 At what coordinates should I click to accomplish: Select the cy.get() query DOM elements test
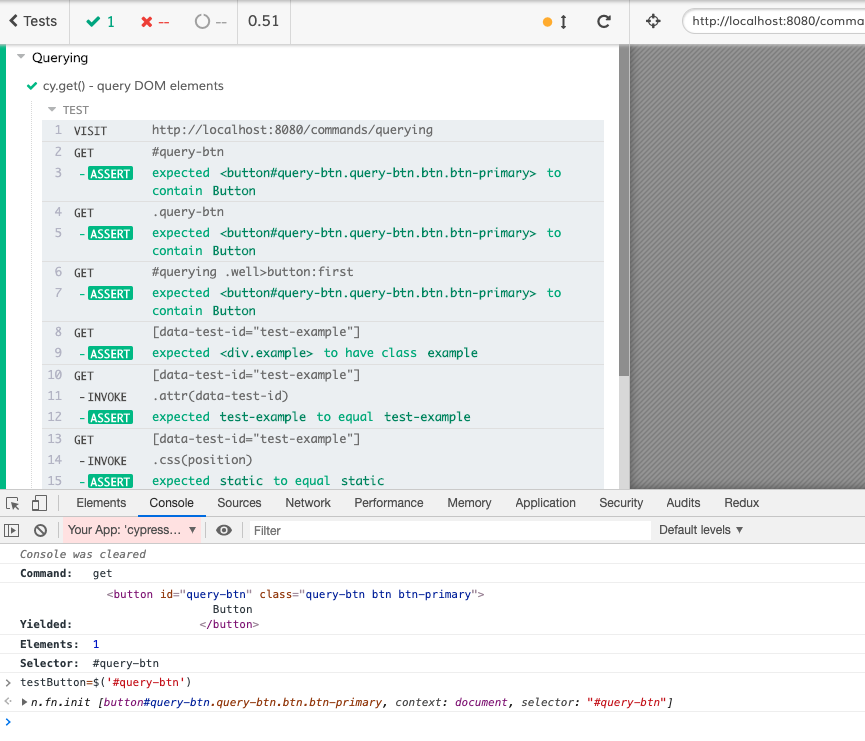(133, 86)
